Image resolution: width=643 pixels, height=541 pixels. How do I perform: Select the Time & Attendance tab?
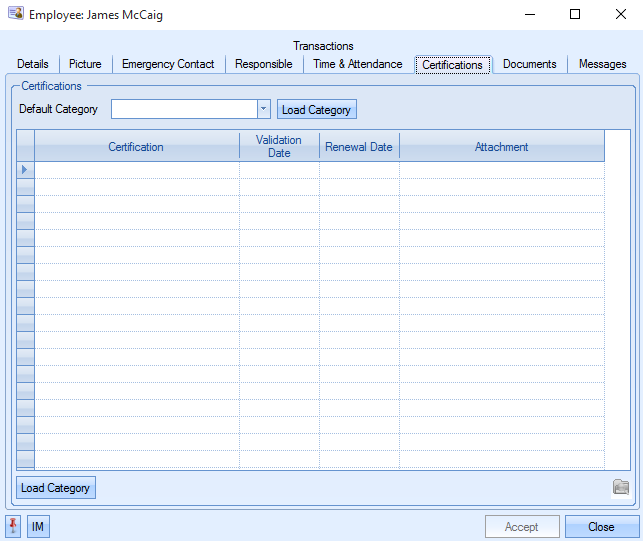point(357,64)
